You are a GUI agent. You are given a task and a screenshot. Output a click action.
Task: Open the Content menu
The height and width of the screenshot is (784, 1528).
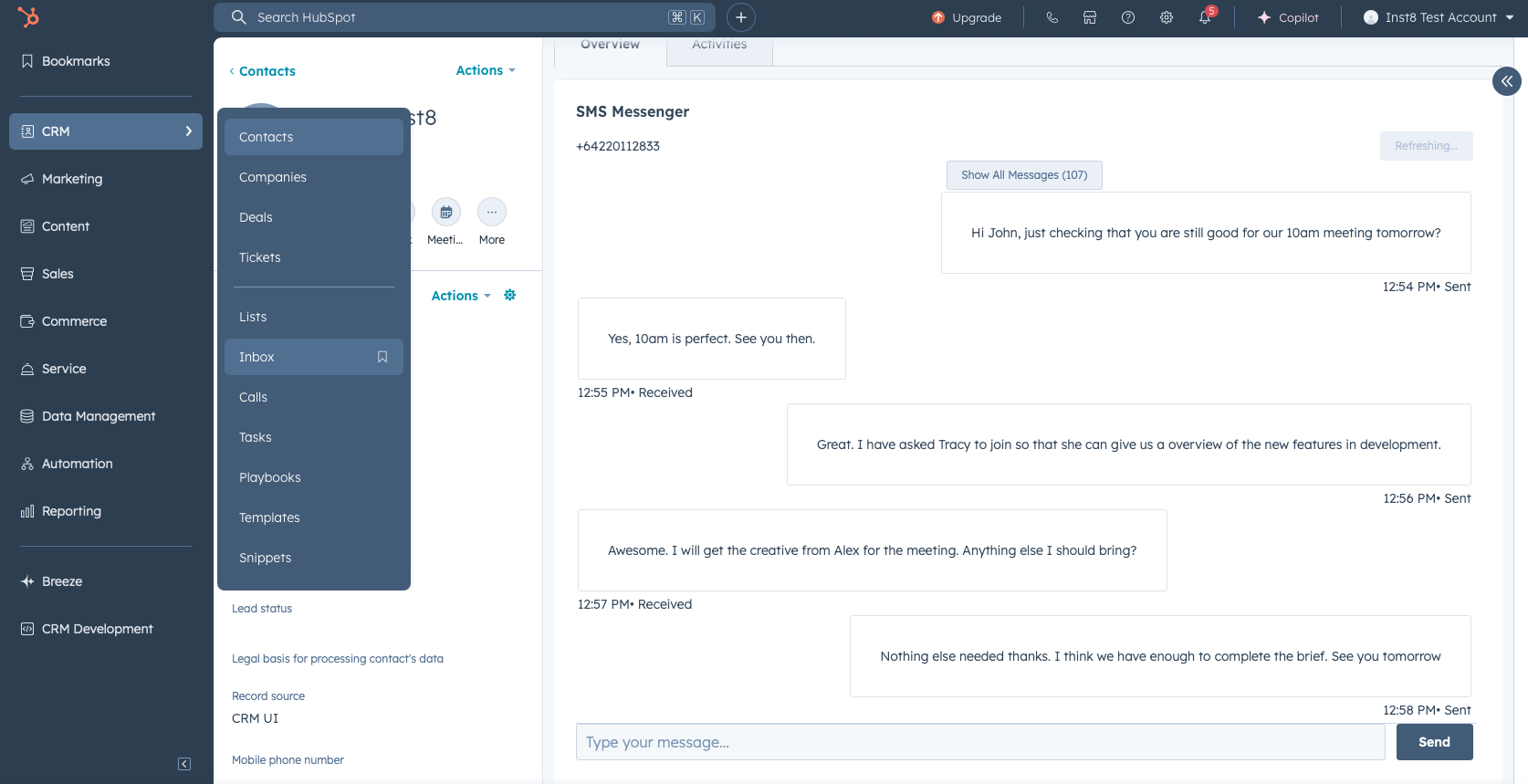106,226
